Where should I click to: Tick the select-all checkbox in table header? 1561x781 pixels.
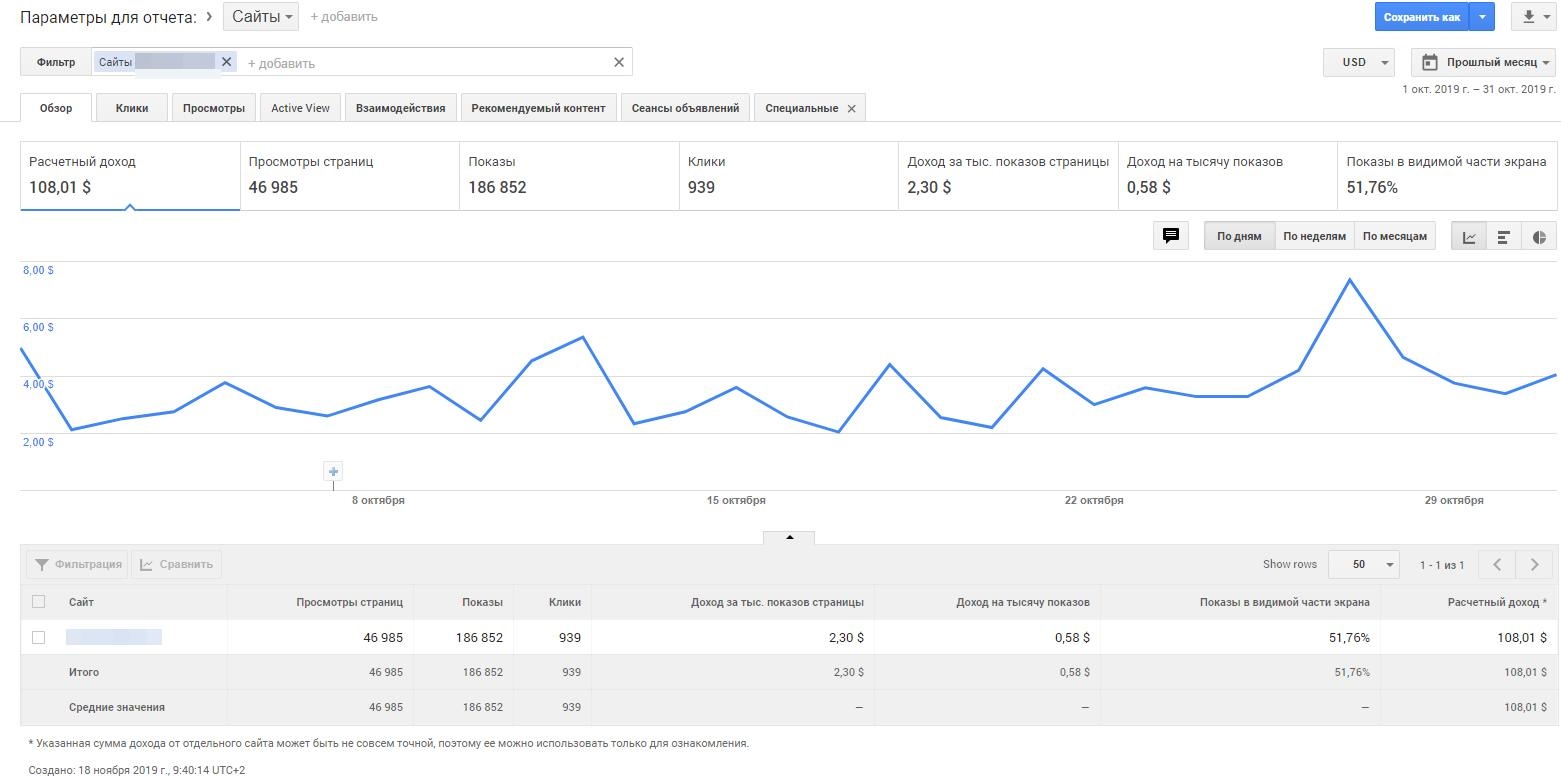coord(39,602)
